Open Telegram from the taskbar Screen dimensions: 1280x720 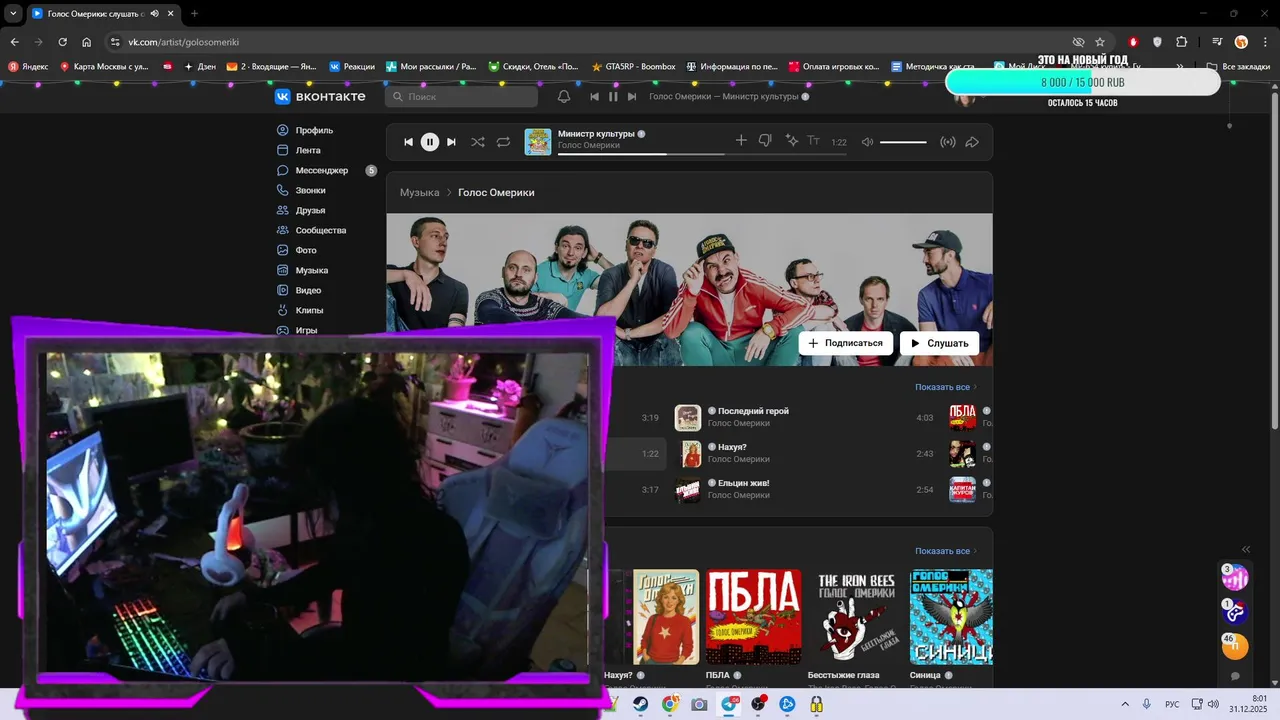[x=729, y=704]
